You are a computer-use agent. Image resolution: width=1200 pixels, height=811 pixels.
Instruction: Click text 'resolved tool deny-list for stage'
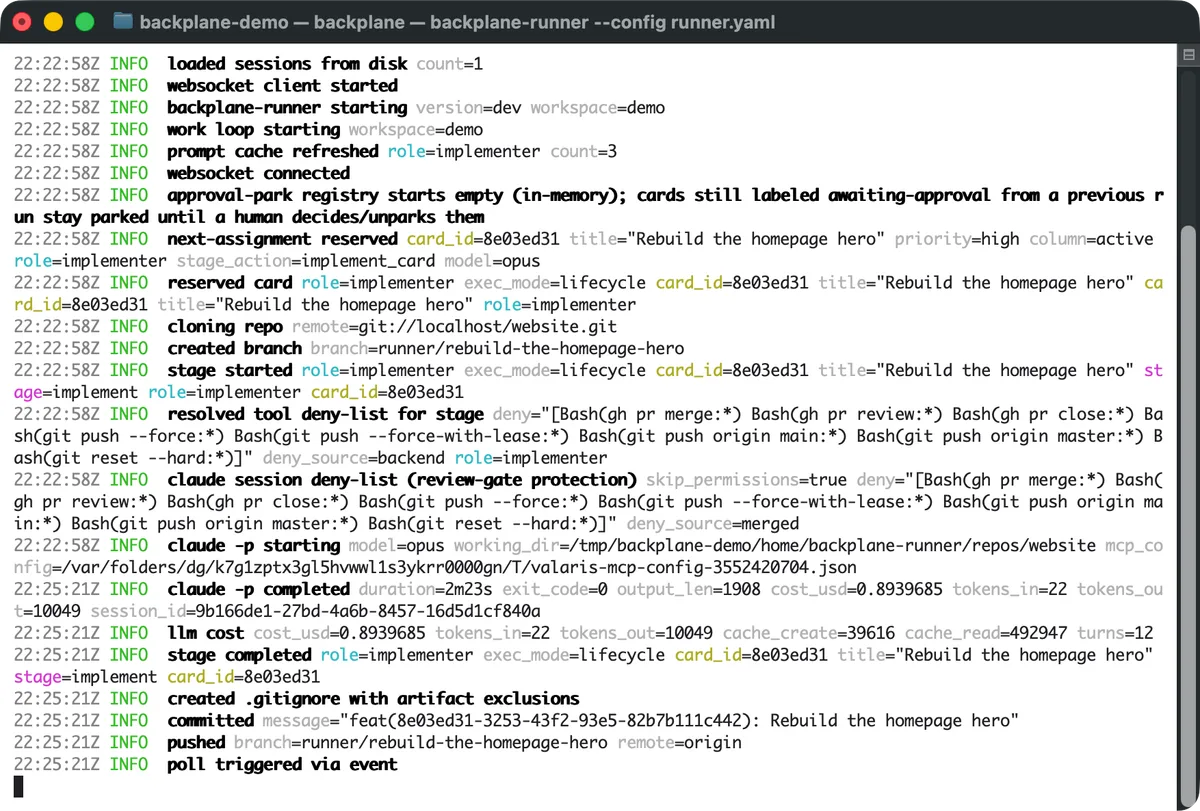click(x=325, y=416)
